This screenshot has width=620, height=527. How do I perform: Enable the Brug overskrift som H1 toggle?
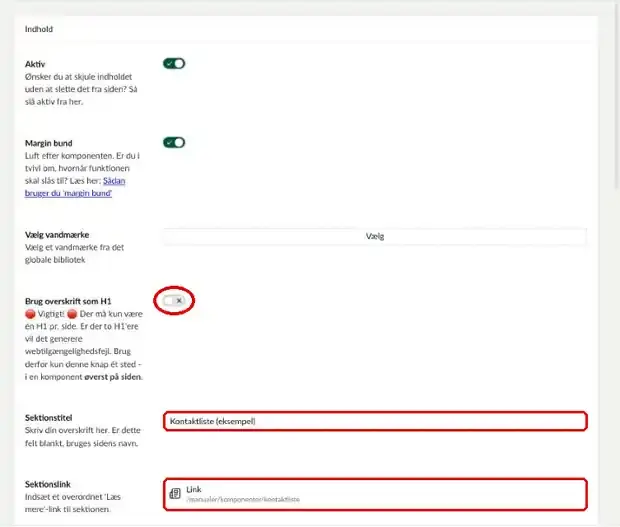(x=174, y=301)
